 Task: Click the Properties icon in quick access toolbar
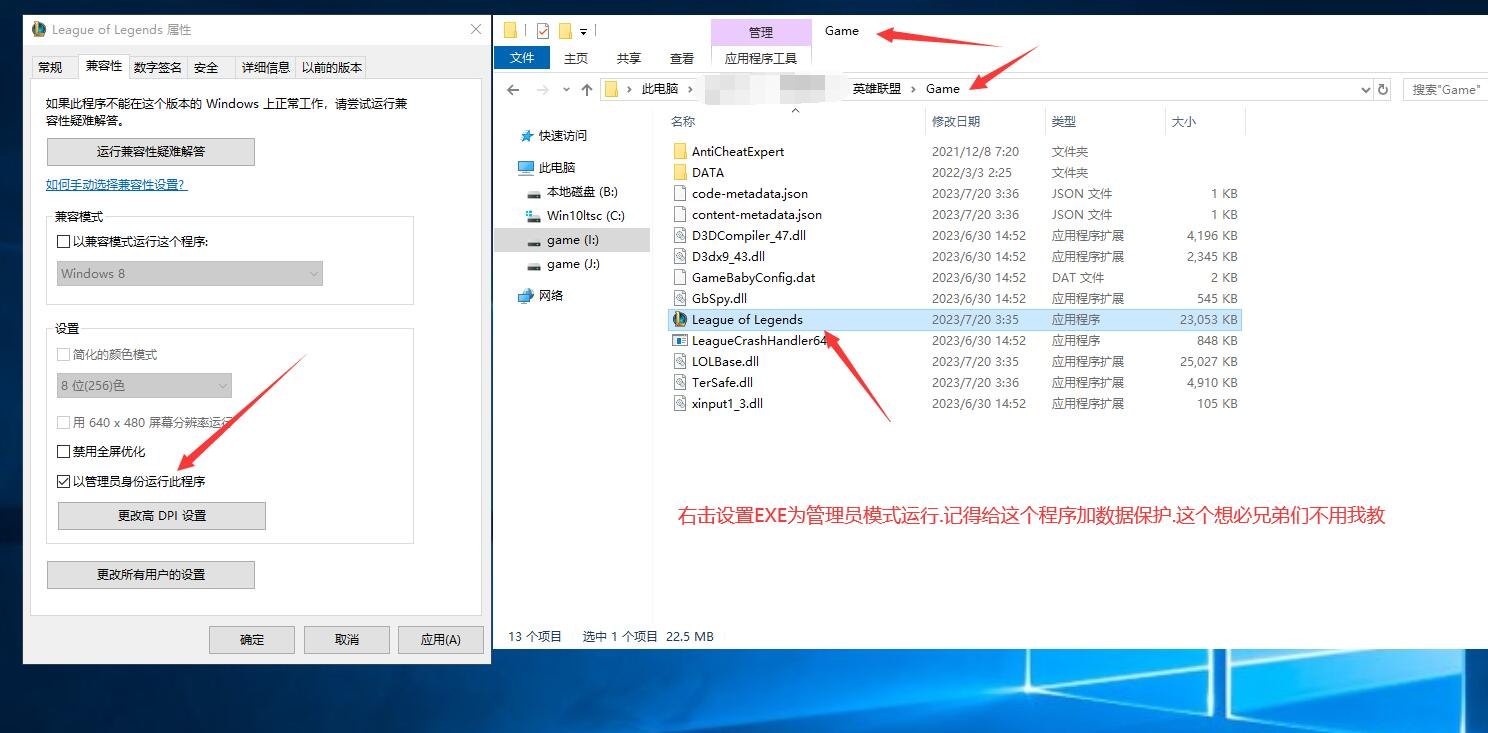coord(543,30)
